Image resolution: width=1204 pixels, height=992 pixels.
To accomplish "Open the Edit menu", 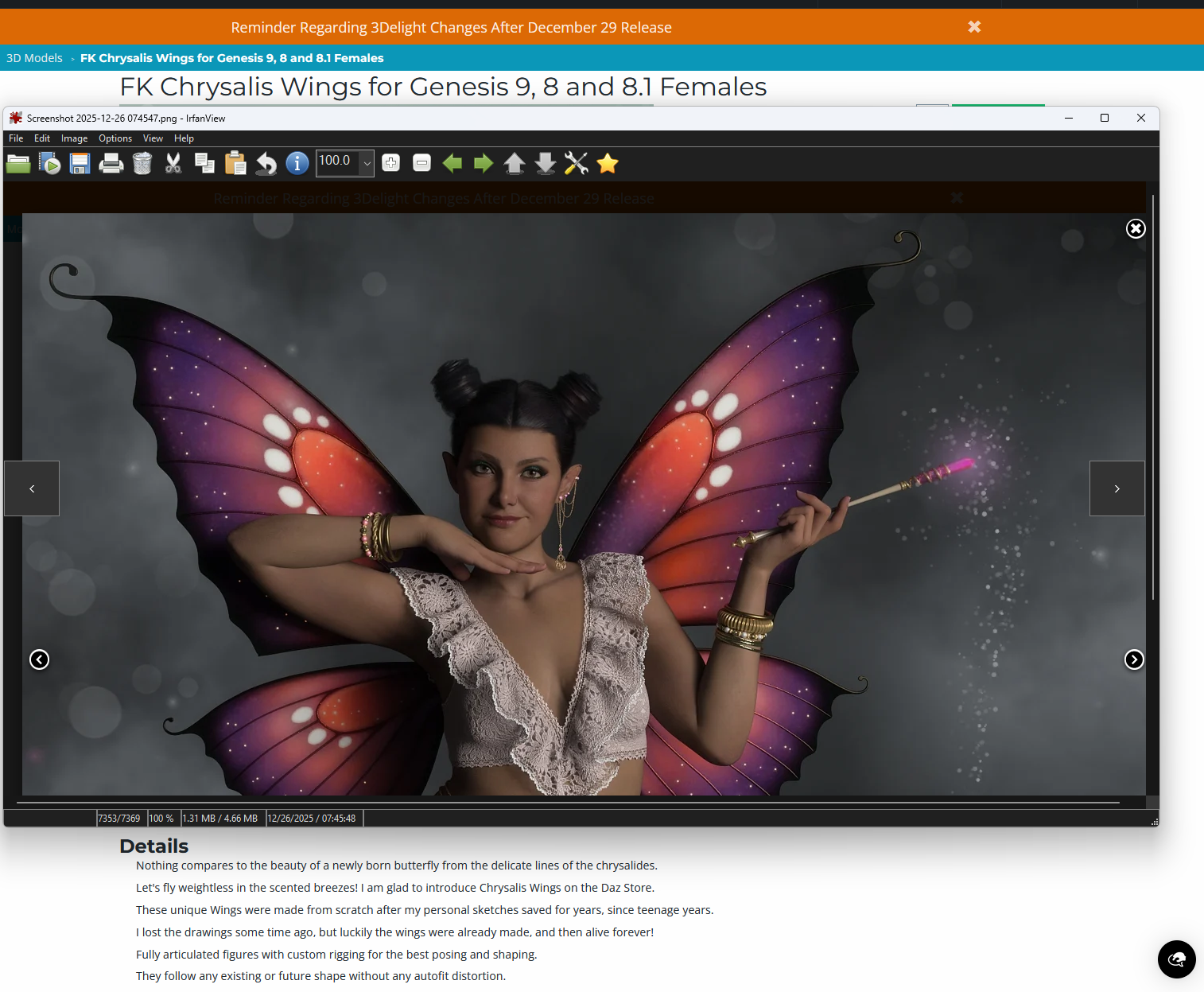I will point(42,138).
